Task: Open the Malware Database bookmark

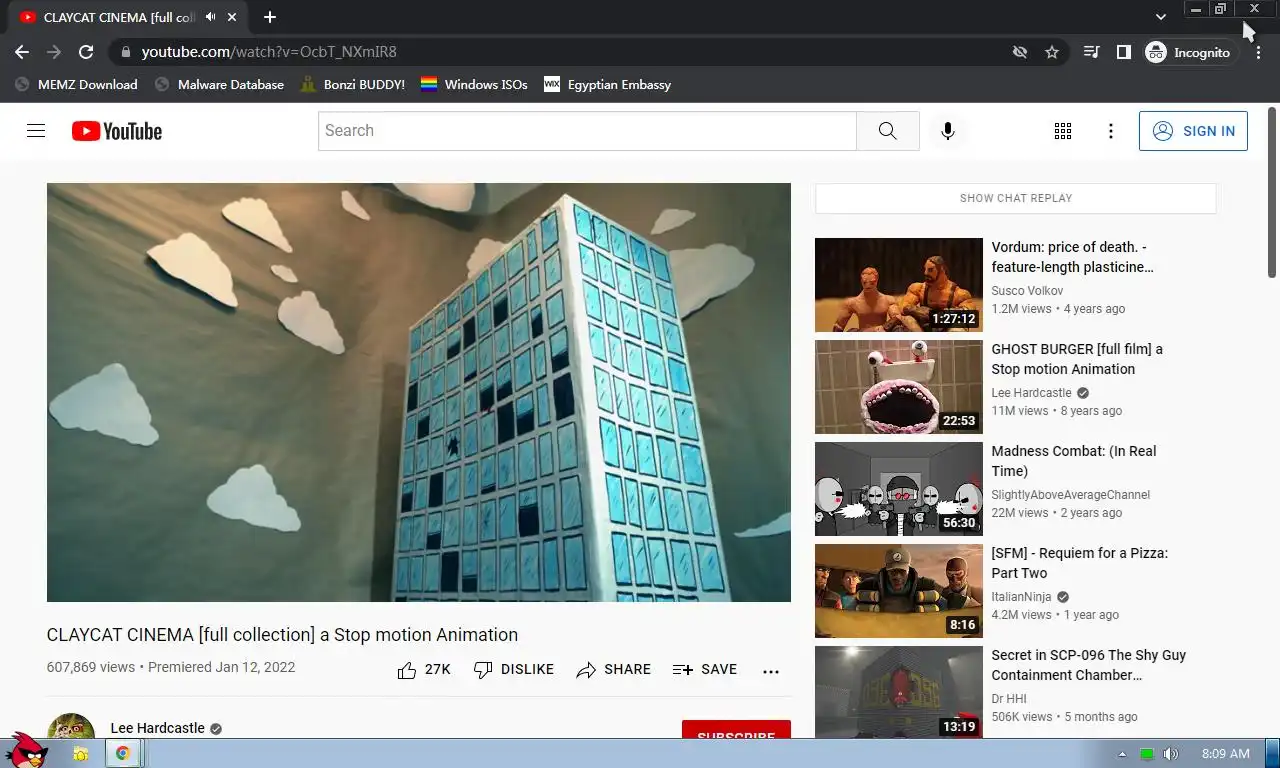Action: coord(219,85)
